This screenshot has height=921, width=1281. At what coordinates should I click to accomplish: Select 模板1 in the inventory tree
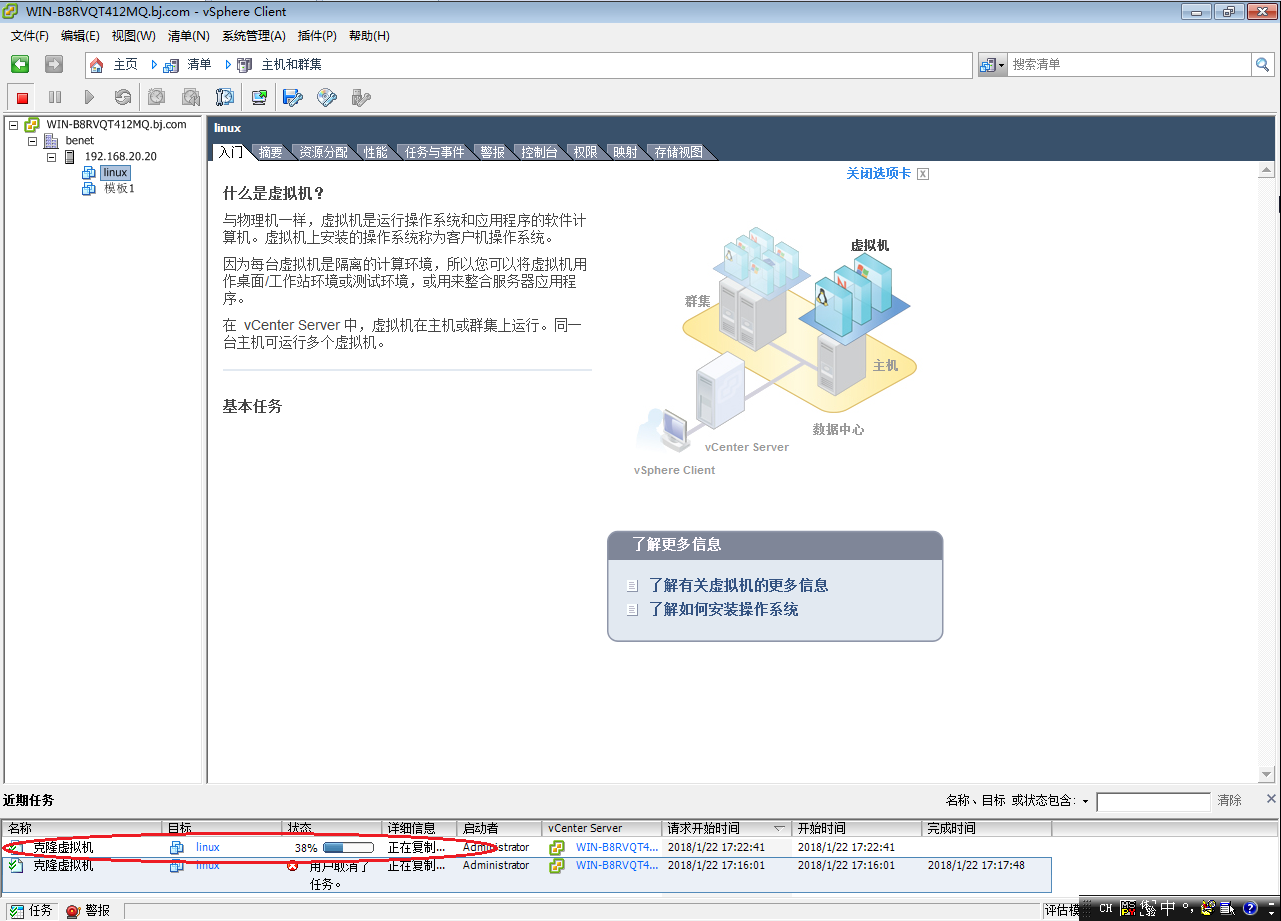(x=119, y=189)
